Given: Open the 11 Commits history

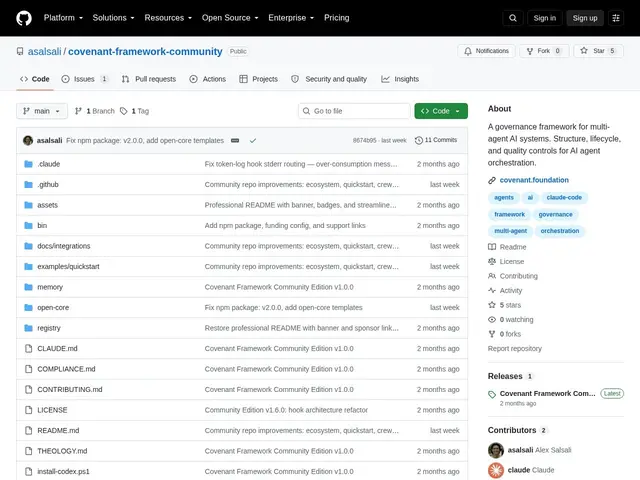Looking at the screenshot, I should [x=436, y=140].
